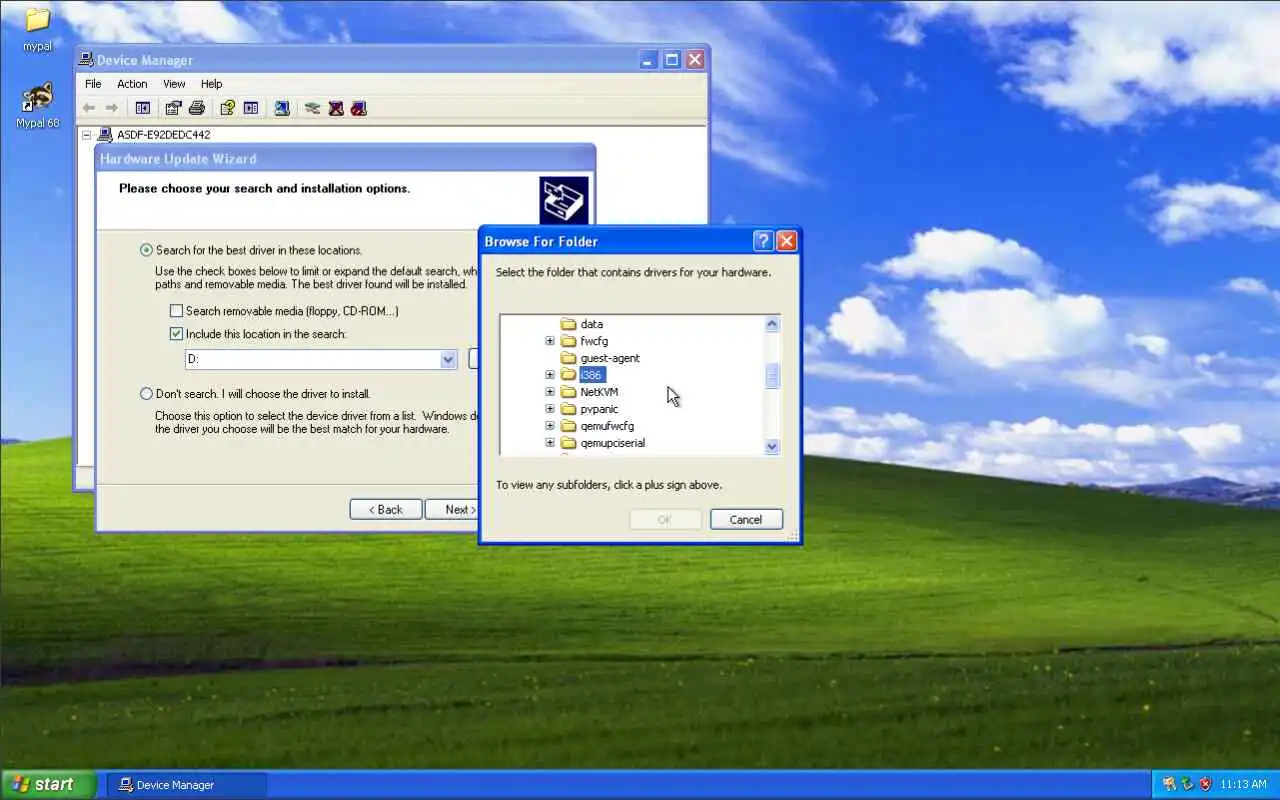
Task: Click the toolbar device icon with red X
Action: click(336, 108)
